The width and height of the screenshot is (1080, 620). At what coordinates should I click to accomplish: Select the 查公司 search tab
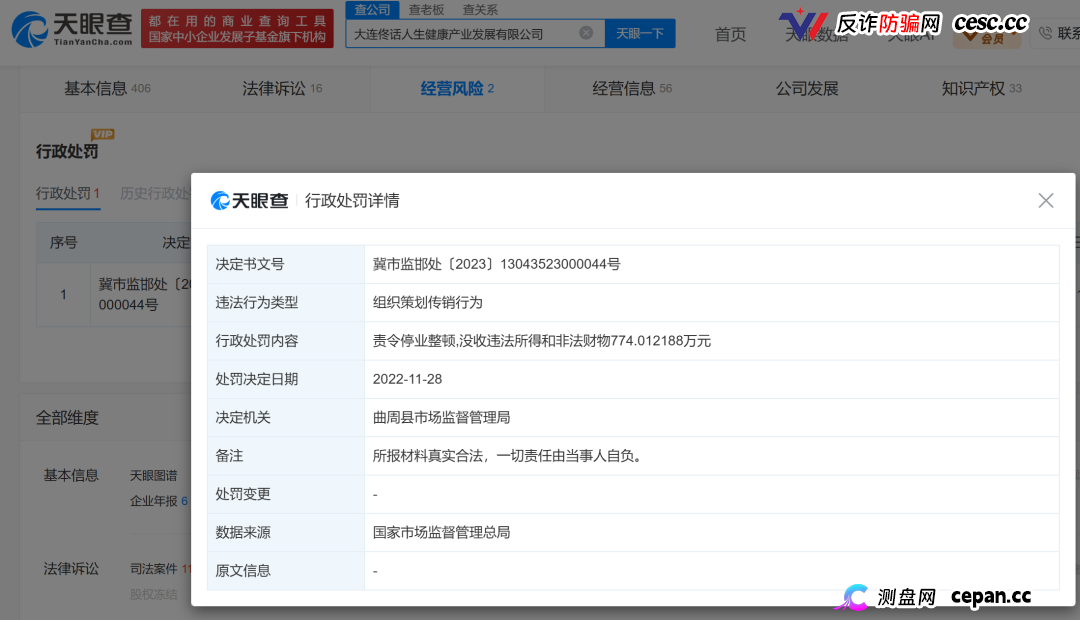[x=372, y=10]
